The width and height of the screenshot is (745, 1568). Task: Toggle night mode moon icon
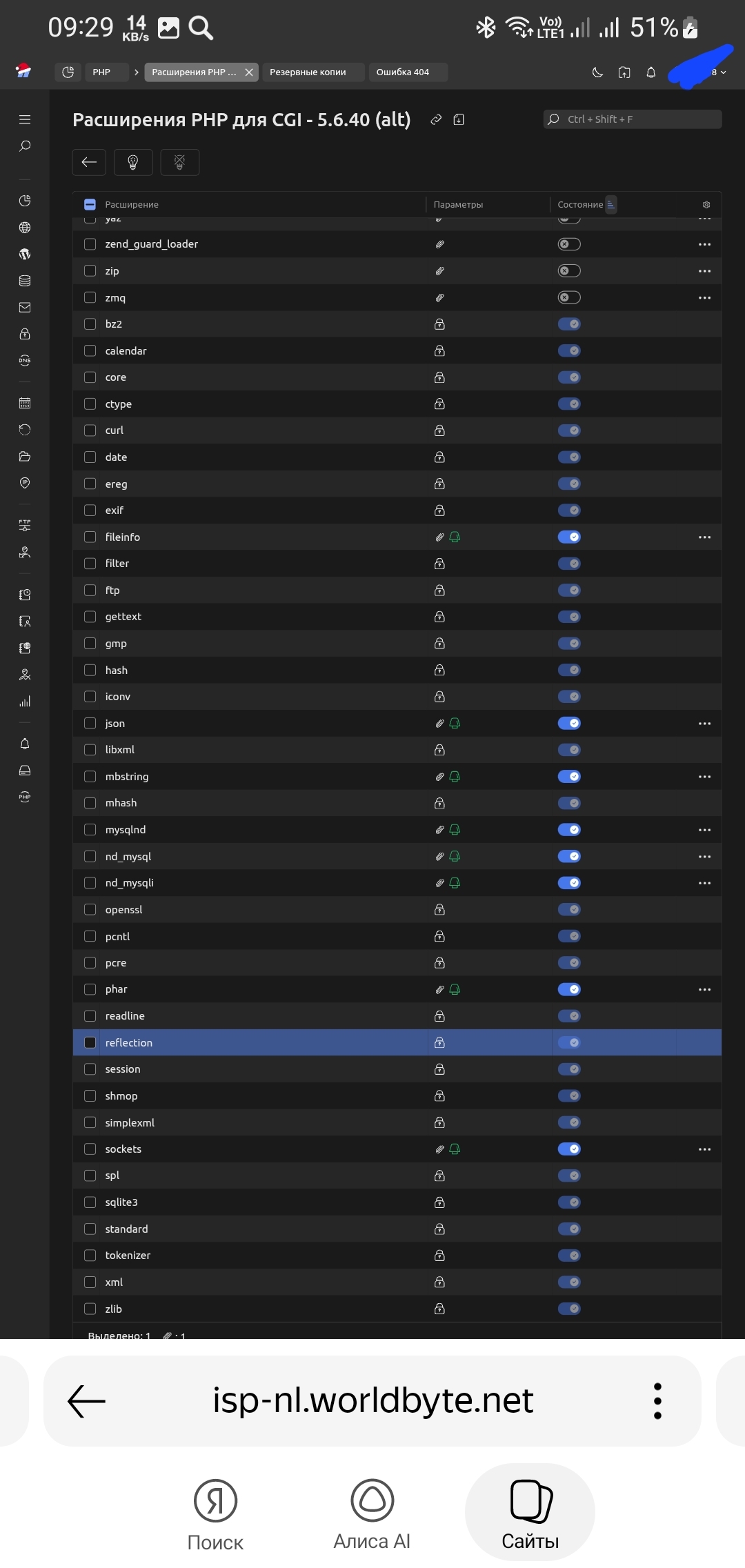pos(597,72)
